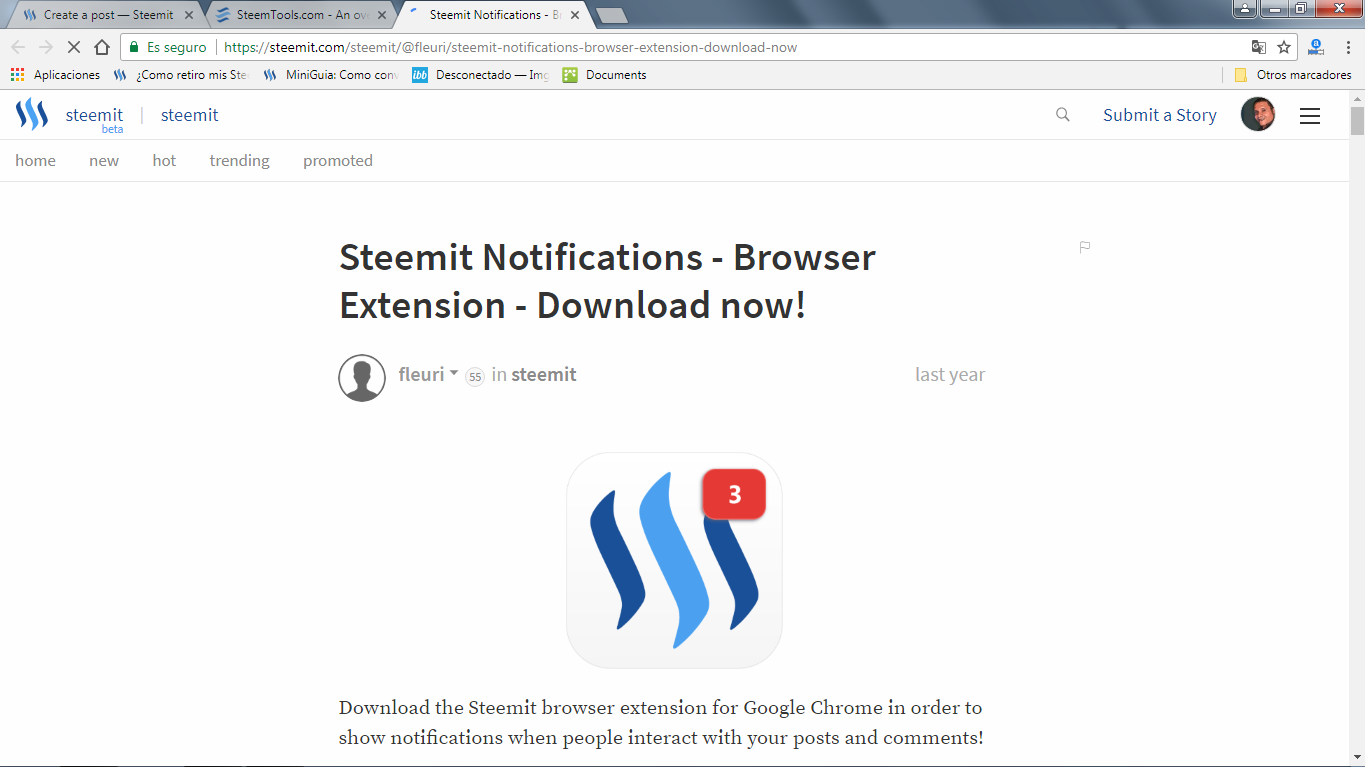Screen dimensions: 1365x767
Task: Click the translate page icon in the address bar
Action: pyautogui.click(x=1259, y=47)
